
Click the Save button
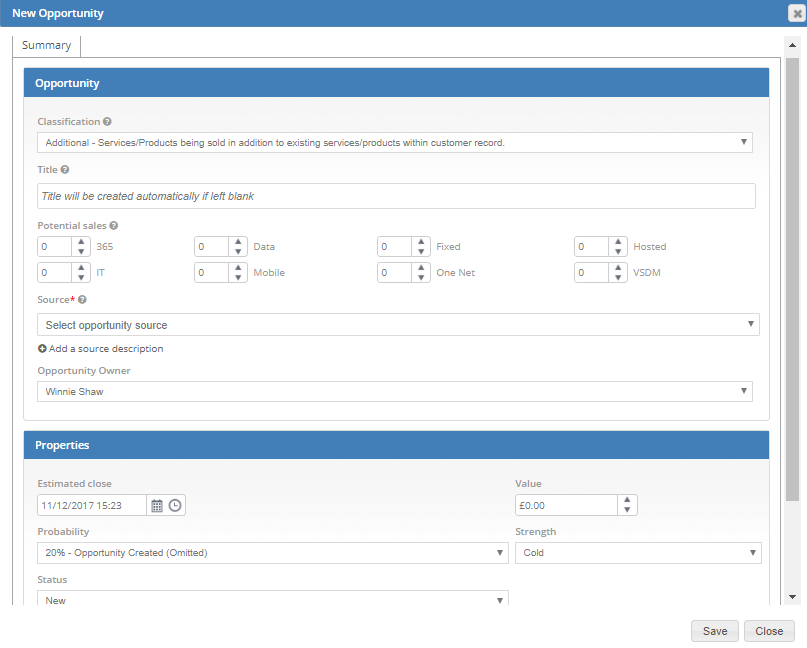pyautogui.click(x=715, y=631)
